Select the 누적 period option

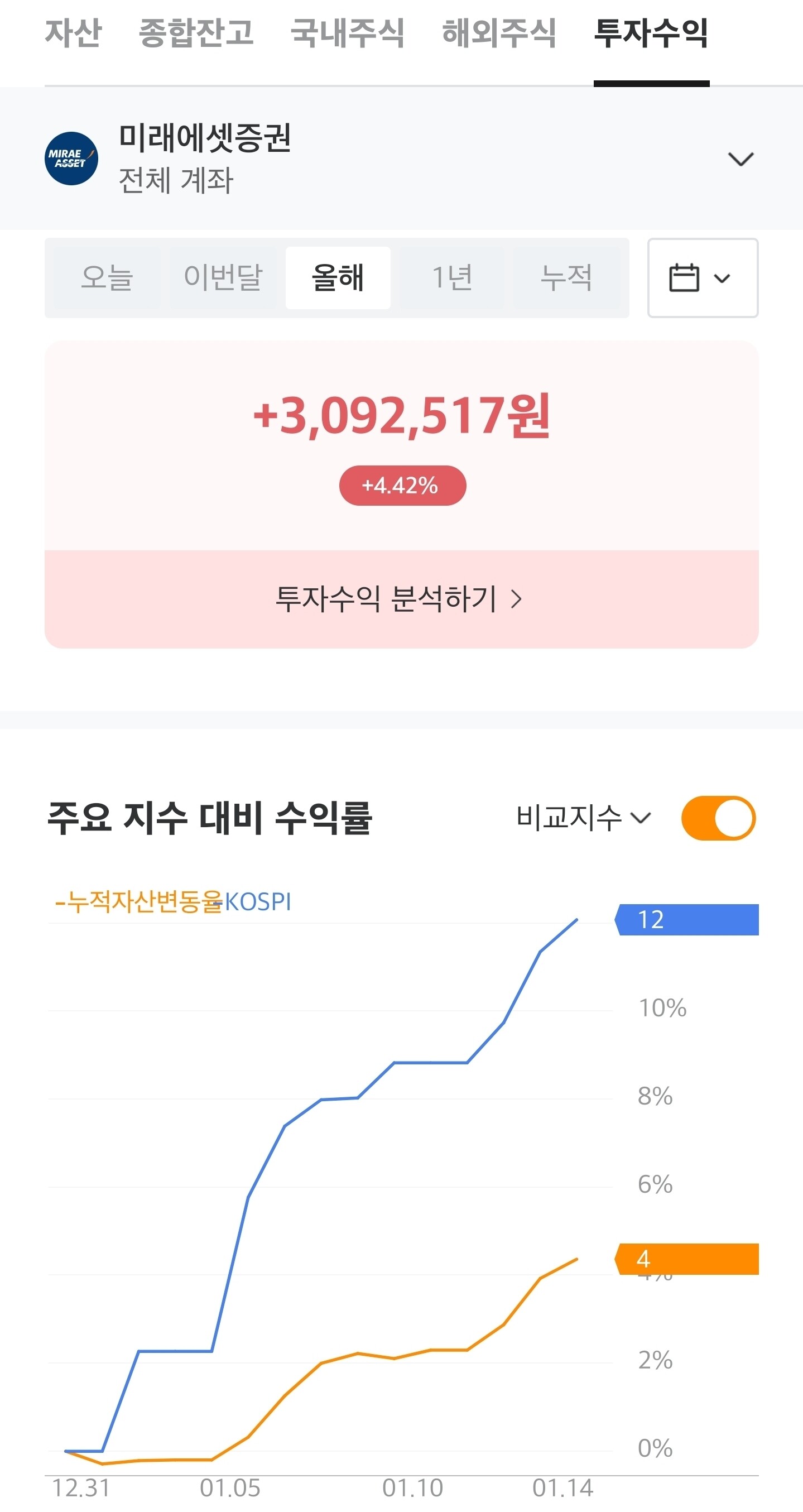(566, 277)
